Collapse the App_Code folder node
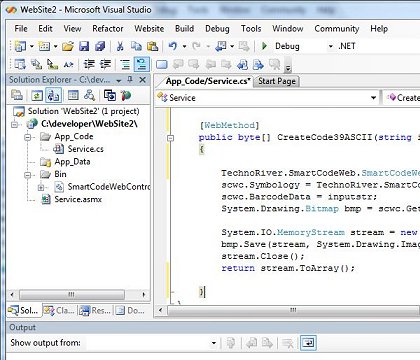Image resolution: width=420 pixels, height=360 pixels. [x=28, y=137]
